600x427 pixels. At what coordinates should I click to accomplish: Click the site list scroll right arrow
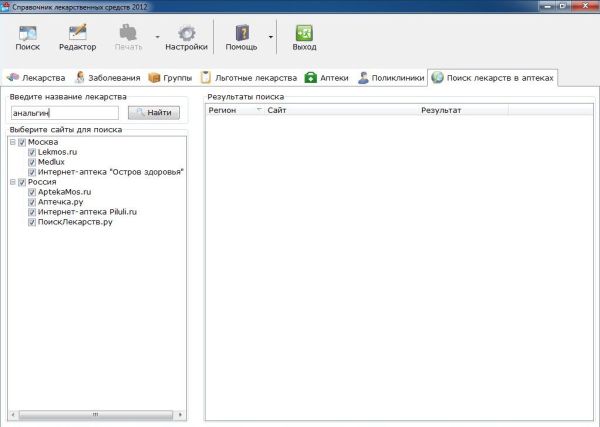click(180, 414)
